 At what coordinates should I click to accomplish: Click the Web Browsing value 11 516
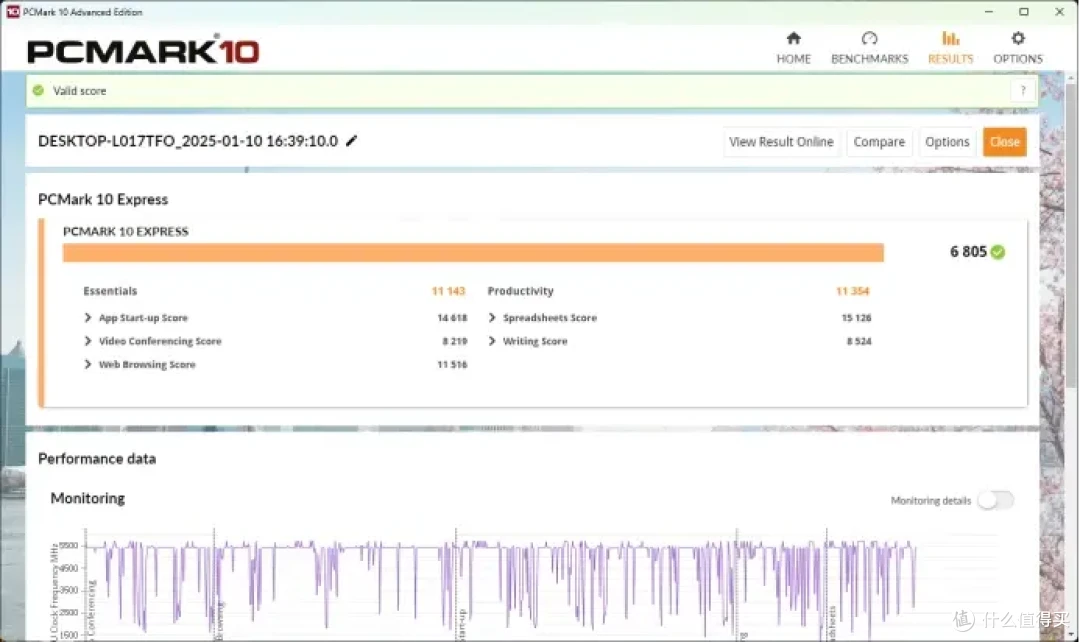(452, 364)
